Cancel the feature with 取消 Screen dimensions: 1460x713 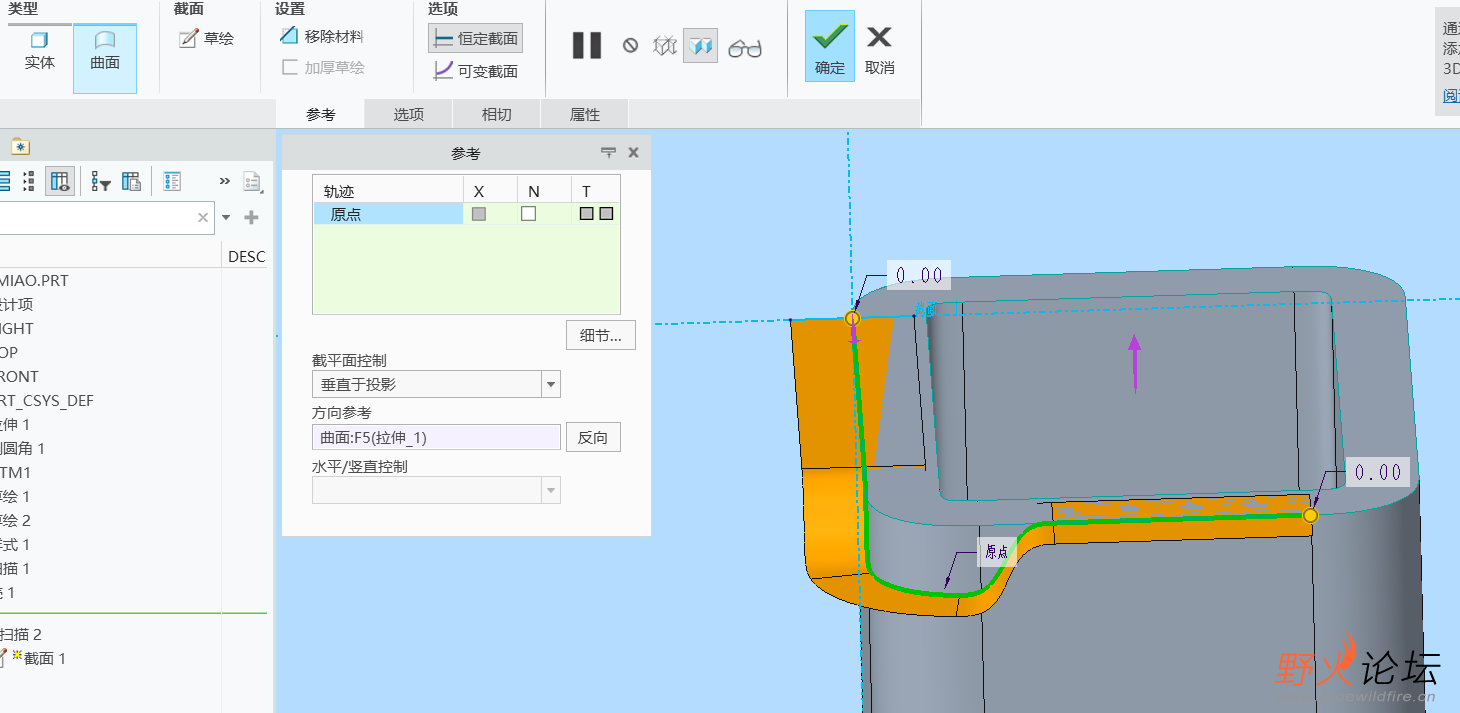coord(879,49)
